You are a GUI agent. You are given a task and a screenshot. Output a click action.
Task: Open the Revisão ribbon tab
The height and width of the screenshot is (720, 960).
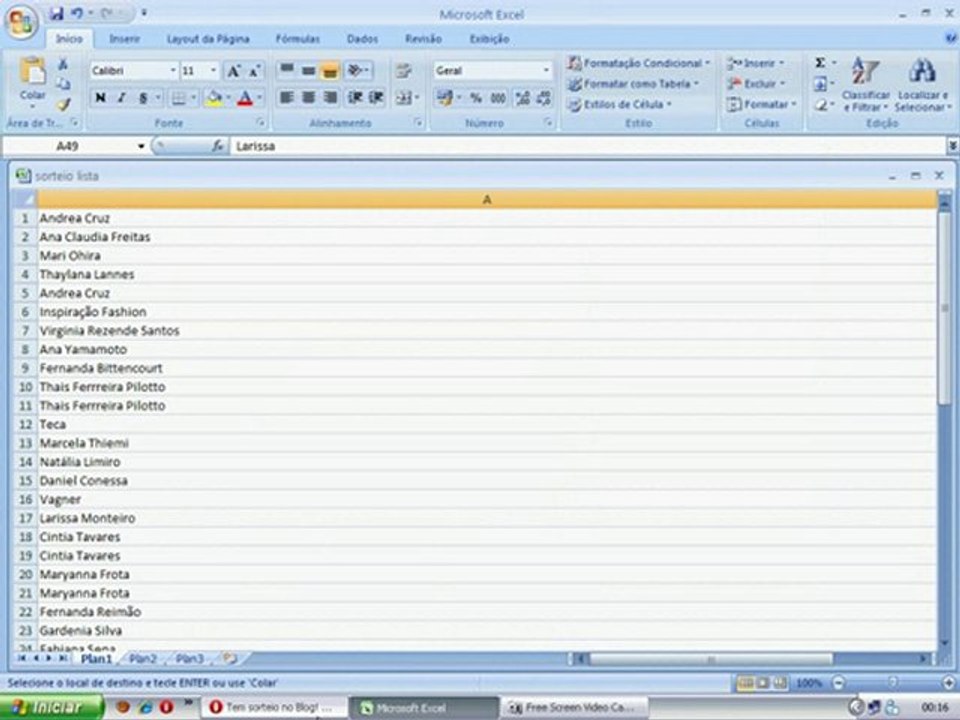click(x=423, y=39)
